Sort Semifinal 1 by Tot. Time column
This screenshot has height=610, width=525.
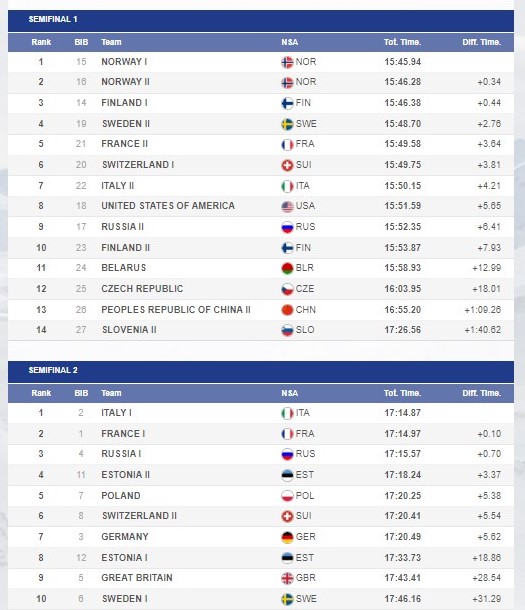402,42
